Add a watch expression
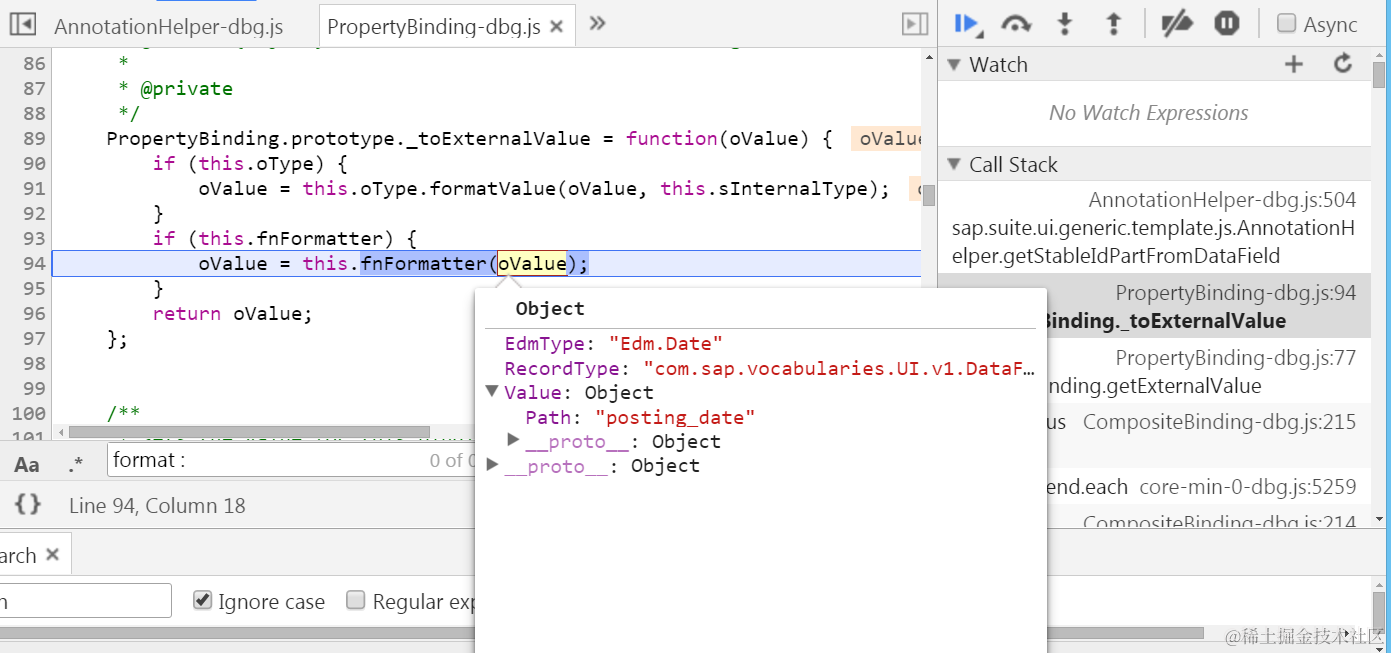This screenshot has height=653, width=1391. tap(1294, 64)
